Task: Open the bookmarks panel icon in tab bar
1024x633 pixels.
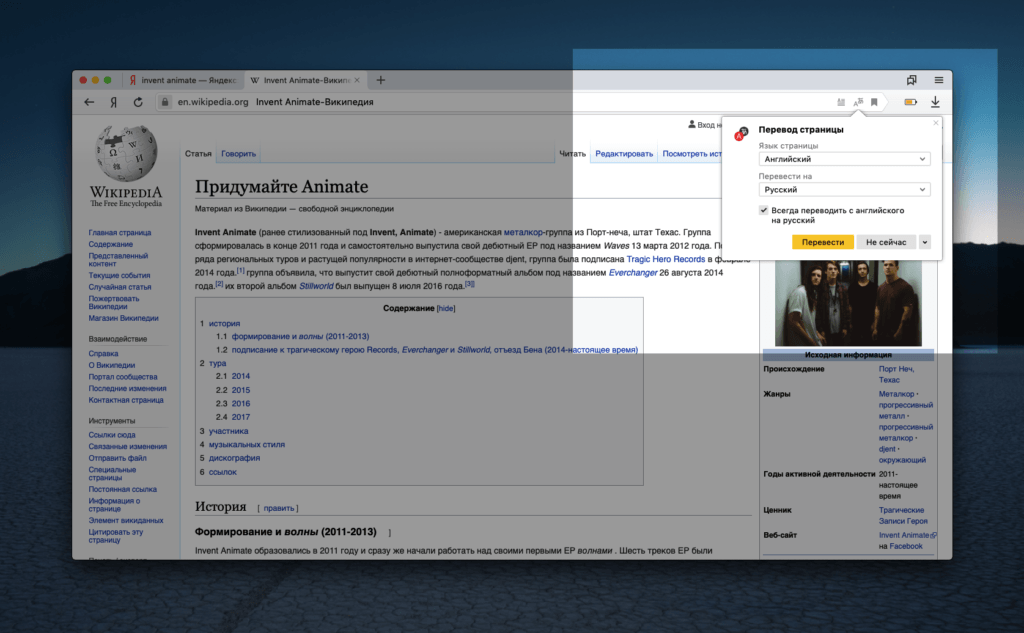Action: click(912, 80)
